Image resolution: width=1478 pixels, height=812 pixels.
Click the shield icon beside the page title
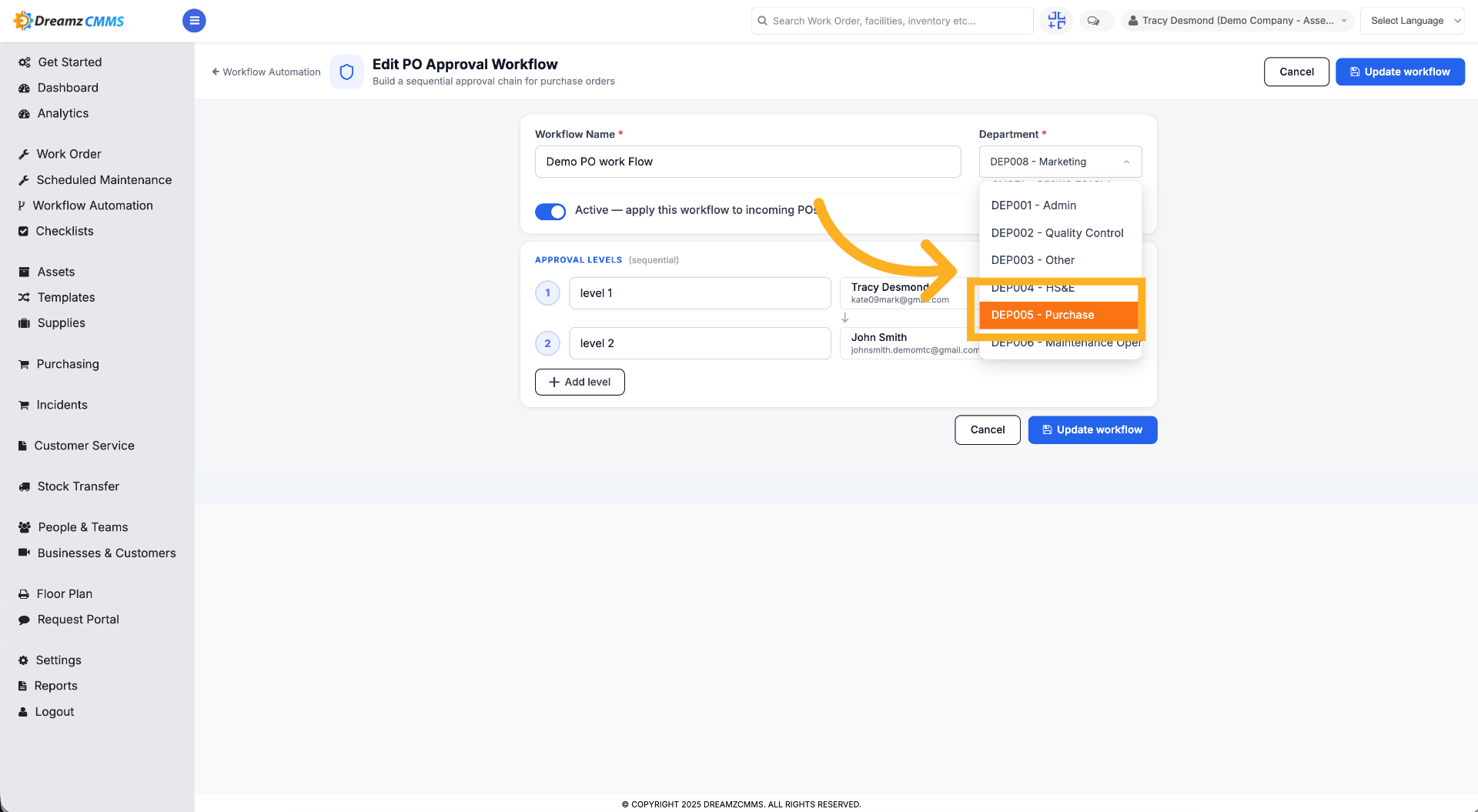(346, 72)
